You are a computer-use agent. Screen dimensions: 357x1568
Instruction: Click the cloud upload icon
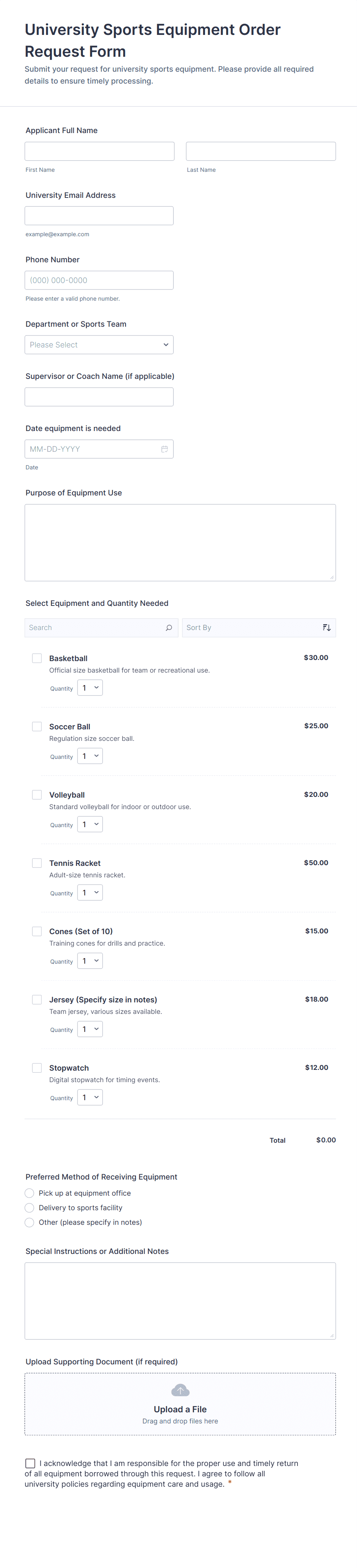tap(180, 1390)
